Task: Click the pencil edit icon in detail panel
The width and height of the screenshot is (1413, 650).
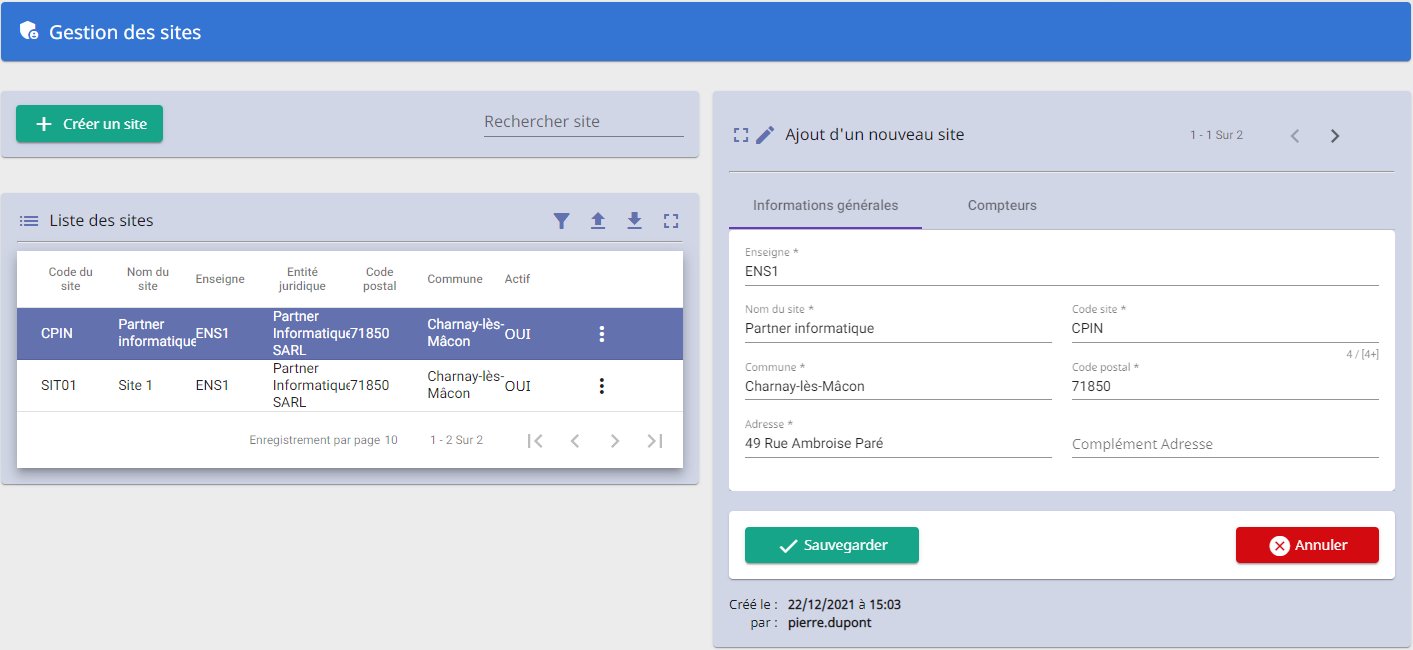Action: (x=765, y=135)
